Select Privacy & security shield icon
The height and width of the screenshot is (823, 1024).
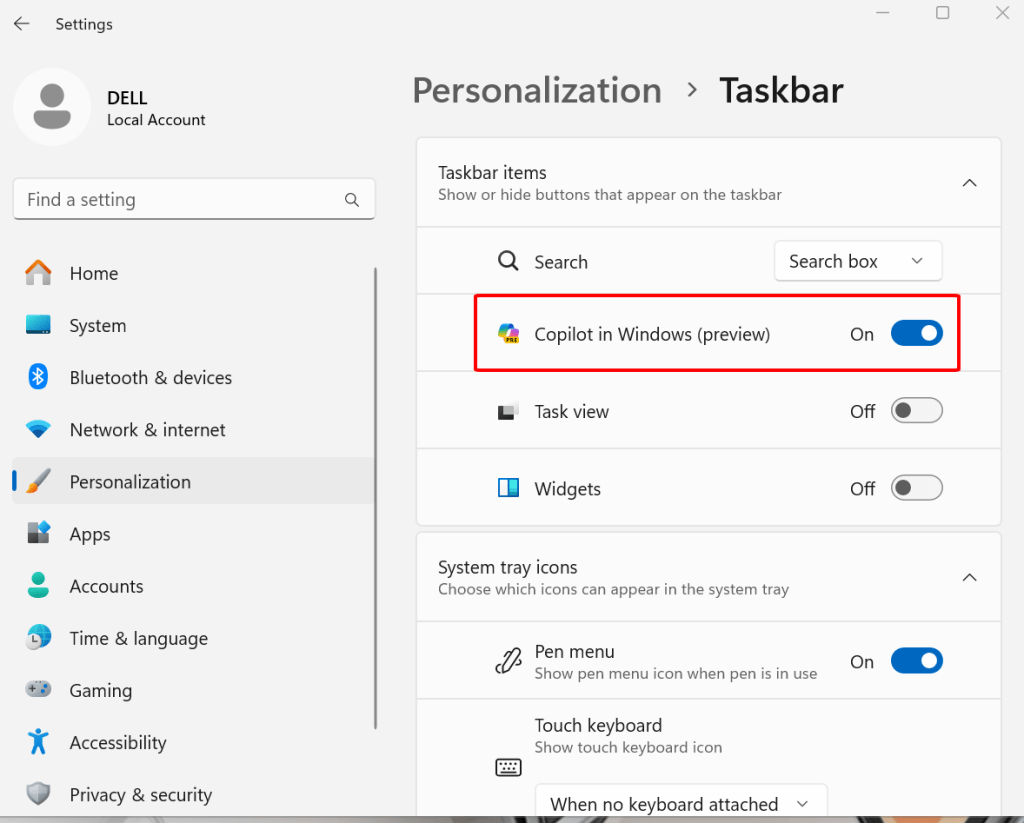37,794
